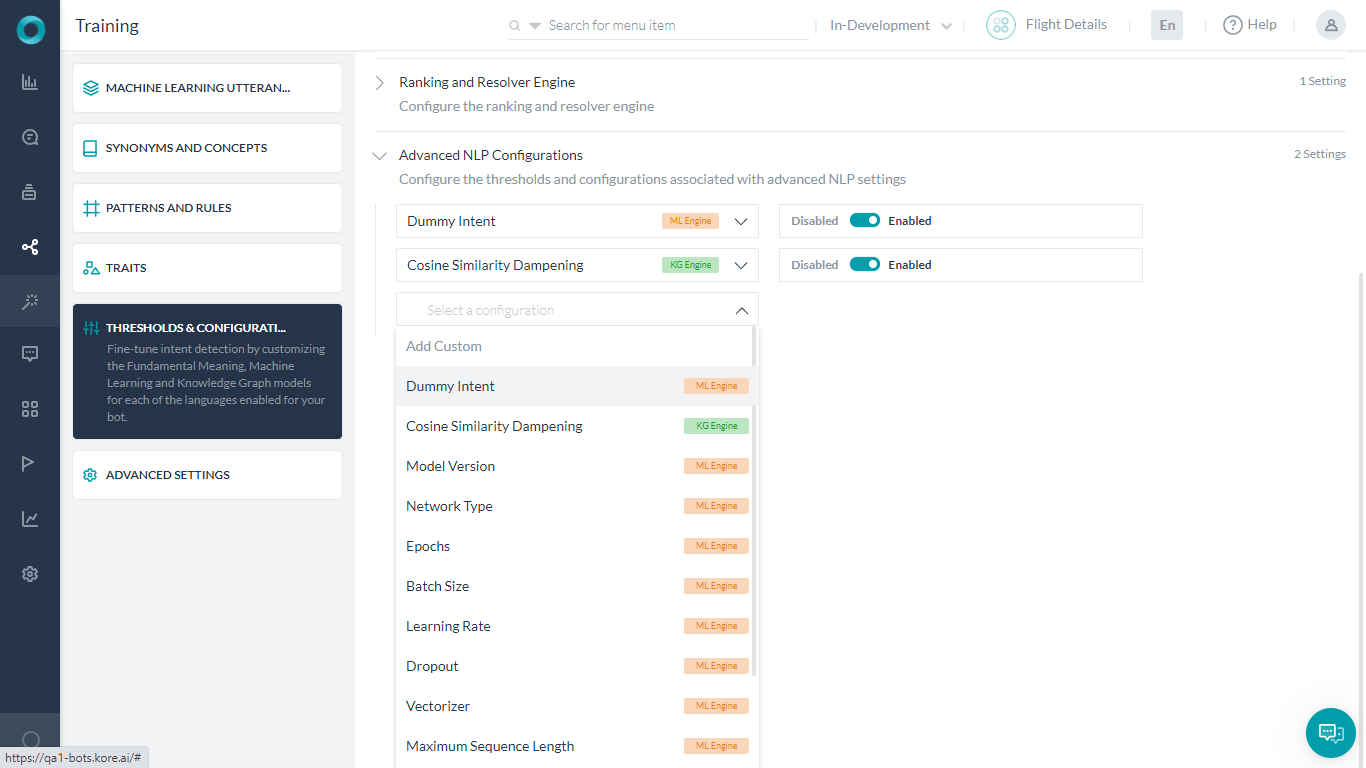This screenshot has width=1366, height=768.
Task: Click the Search for menu item field
Action: point(670,26)
